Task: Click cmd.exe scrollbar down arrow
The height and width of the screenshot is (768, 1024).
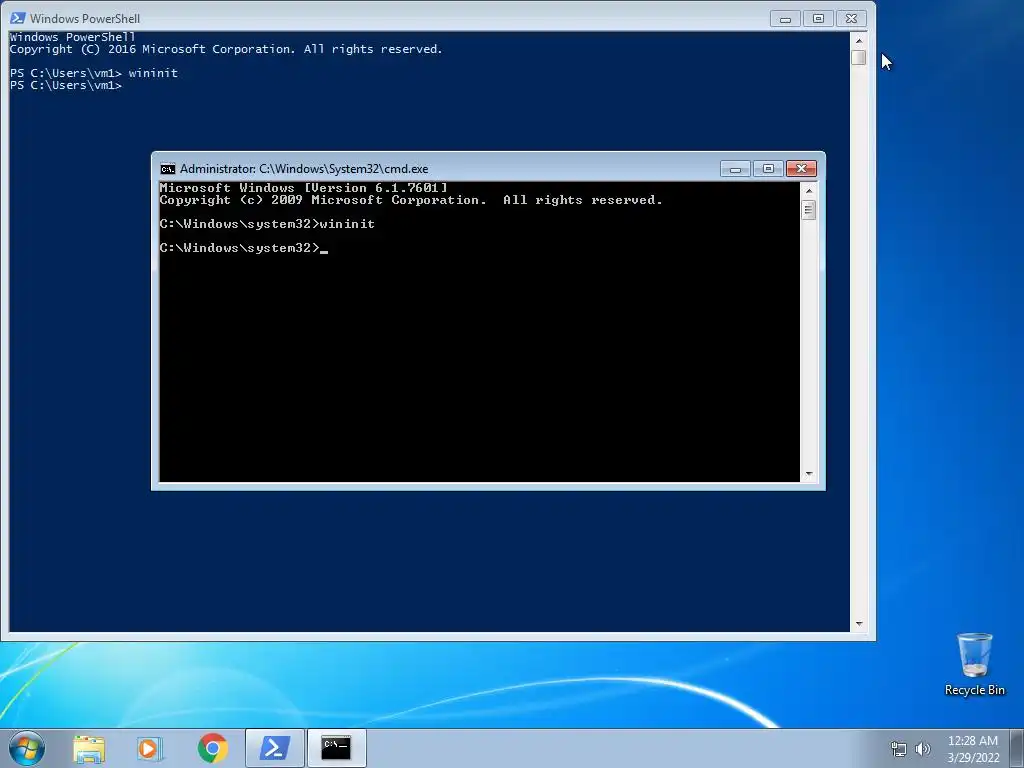Action: pos(808,474)
